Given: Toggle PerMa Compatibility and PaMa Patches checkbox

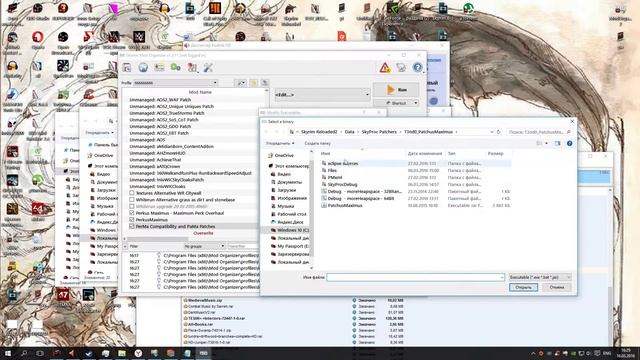Looking at the screenshot, I should (132, 226).
